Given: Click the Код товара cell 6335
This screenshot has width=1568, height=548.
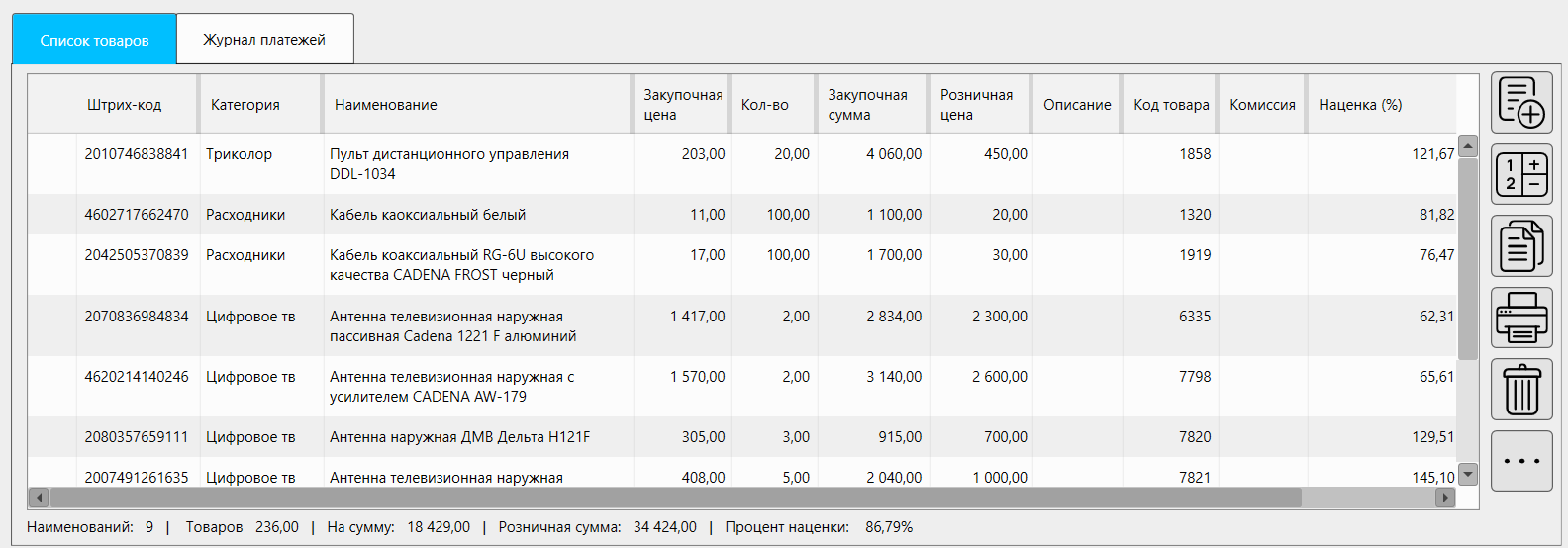Looking at the screenshot, I should coord(1194,317).
